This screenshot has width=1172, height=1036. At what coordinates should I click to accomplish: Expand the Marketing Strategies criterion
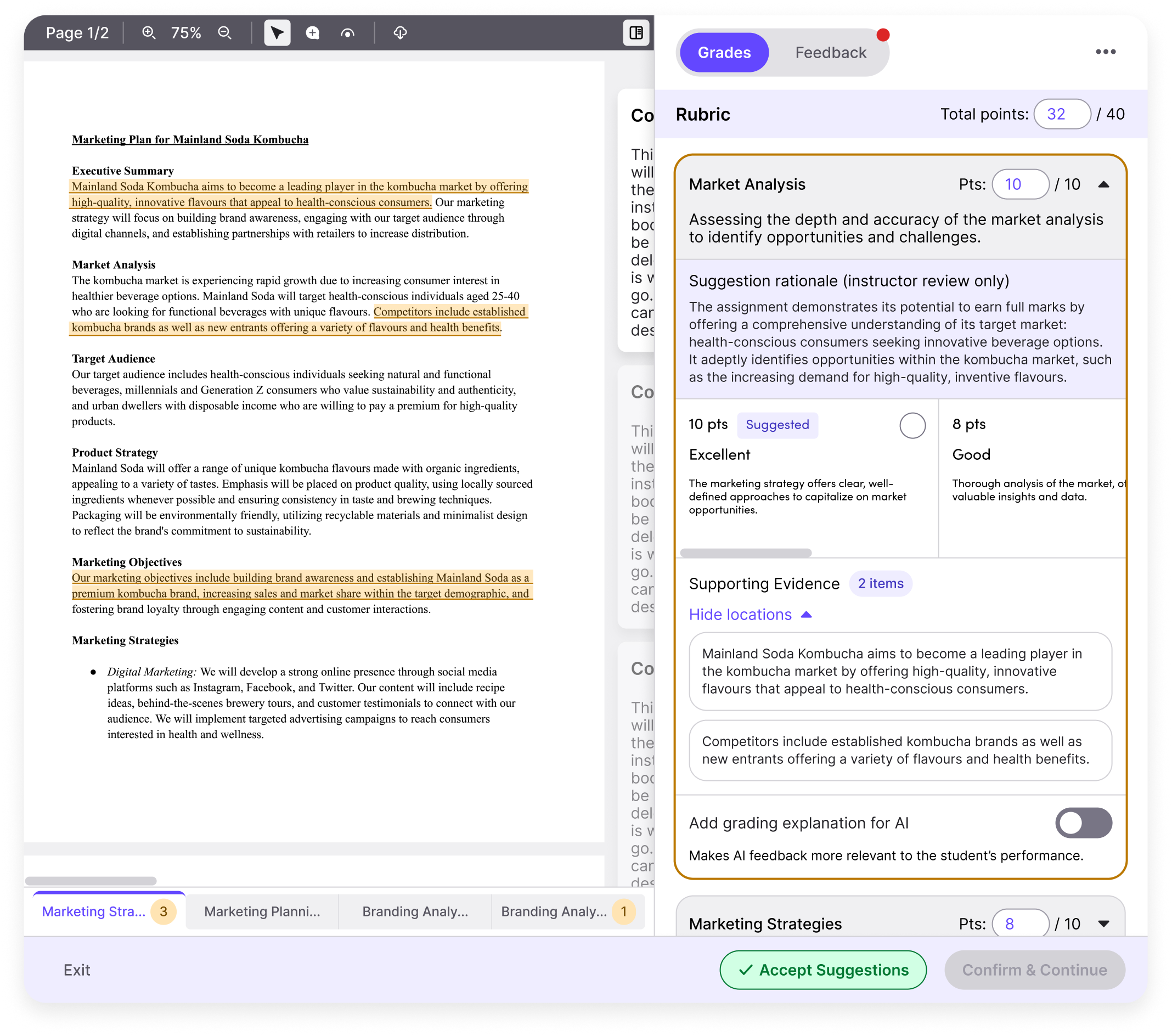(1103, 924)
